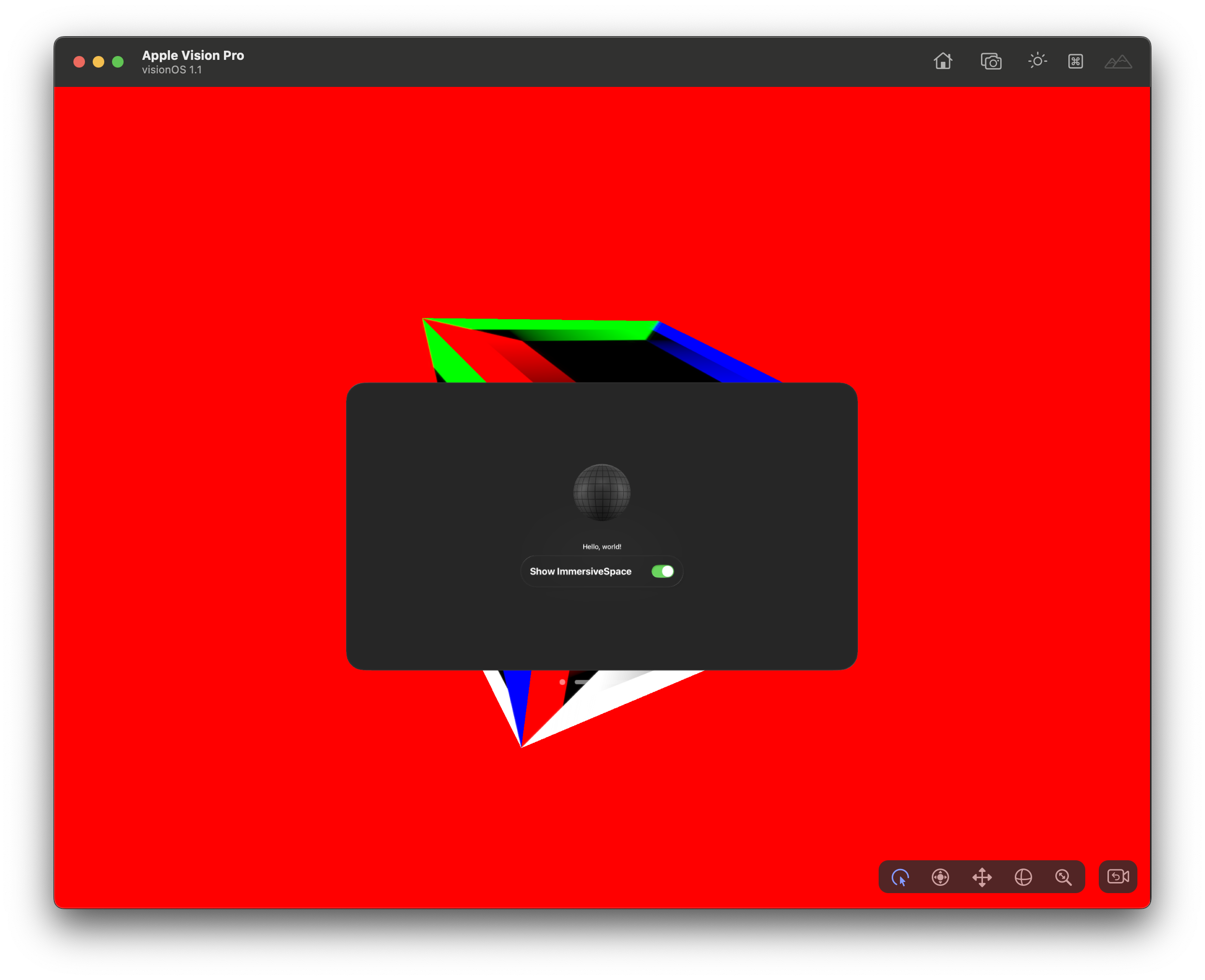Open the mountain scene environment icon
Image resolution: width=1205 pixels, height=980 pixels.
[1118, 61]
